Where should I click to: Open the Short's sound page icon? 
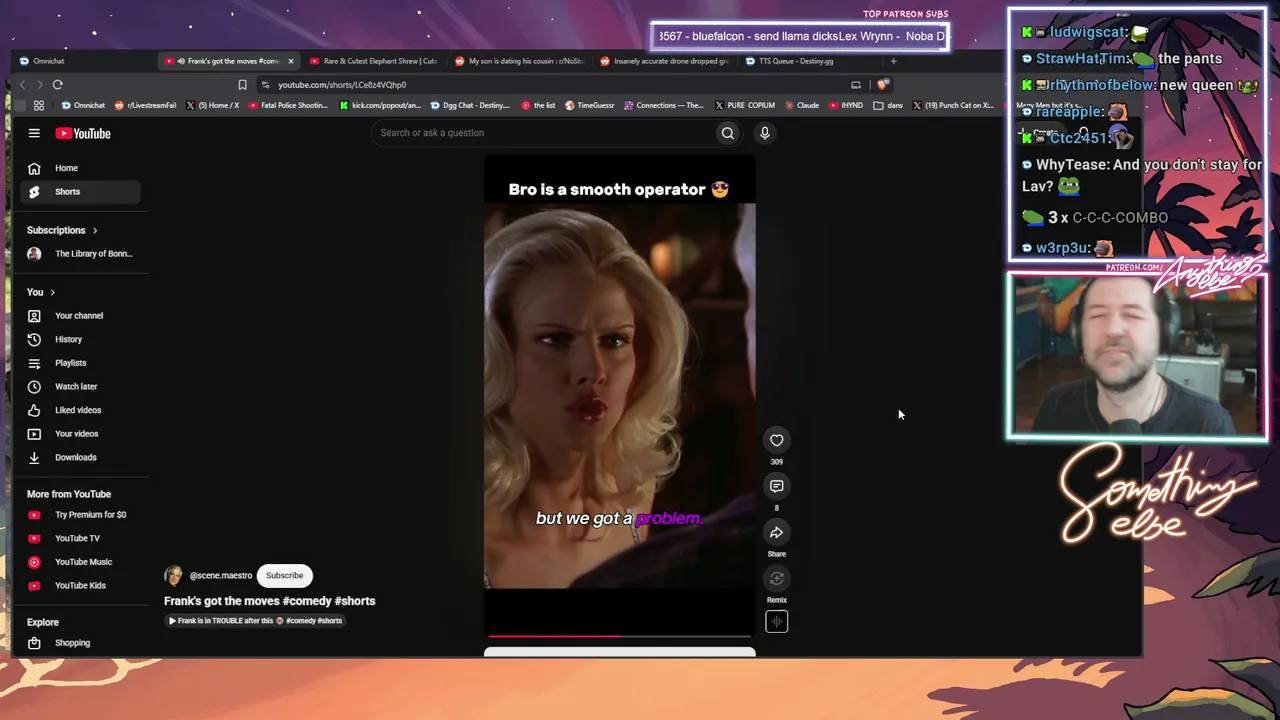point(777,622)
